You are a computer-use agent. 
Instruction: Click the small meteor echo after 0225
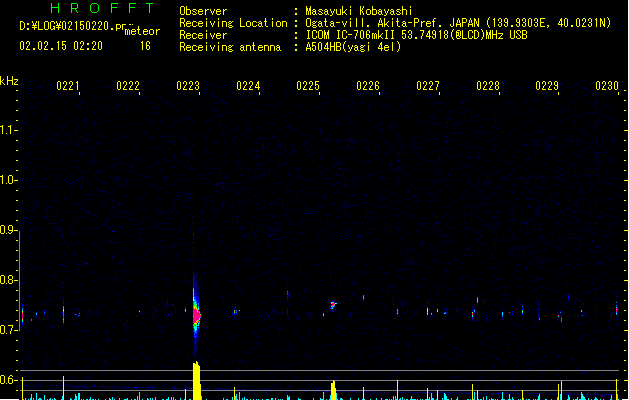(333, 306)
